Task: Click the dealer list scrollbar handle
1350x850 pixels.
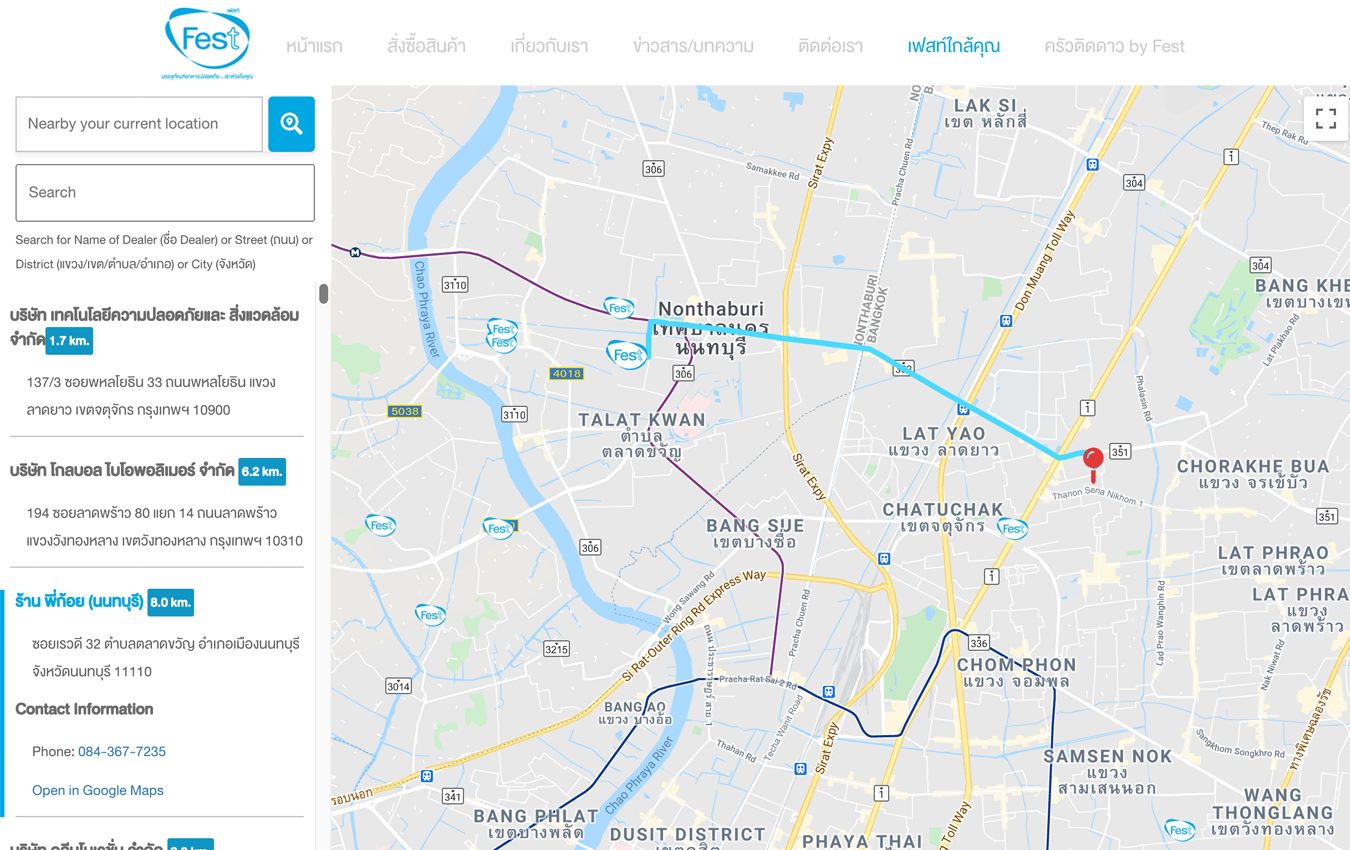Action: 323,294
